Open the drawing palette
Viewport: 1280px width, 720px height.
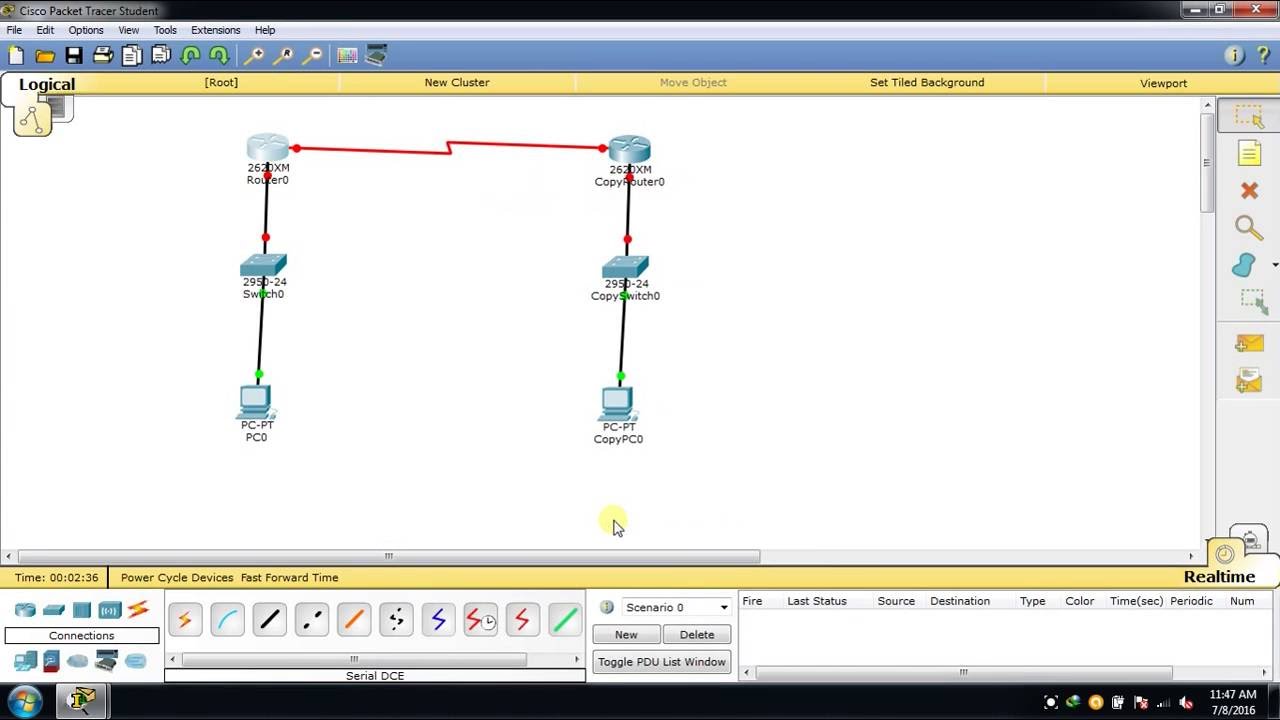pos(347,56)
